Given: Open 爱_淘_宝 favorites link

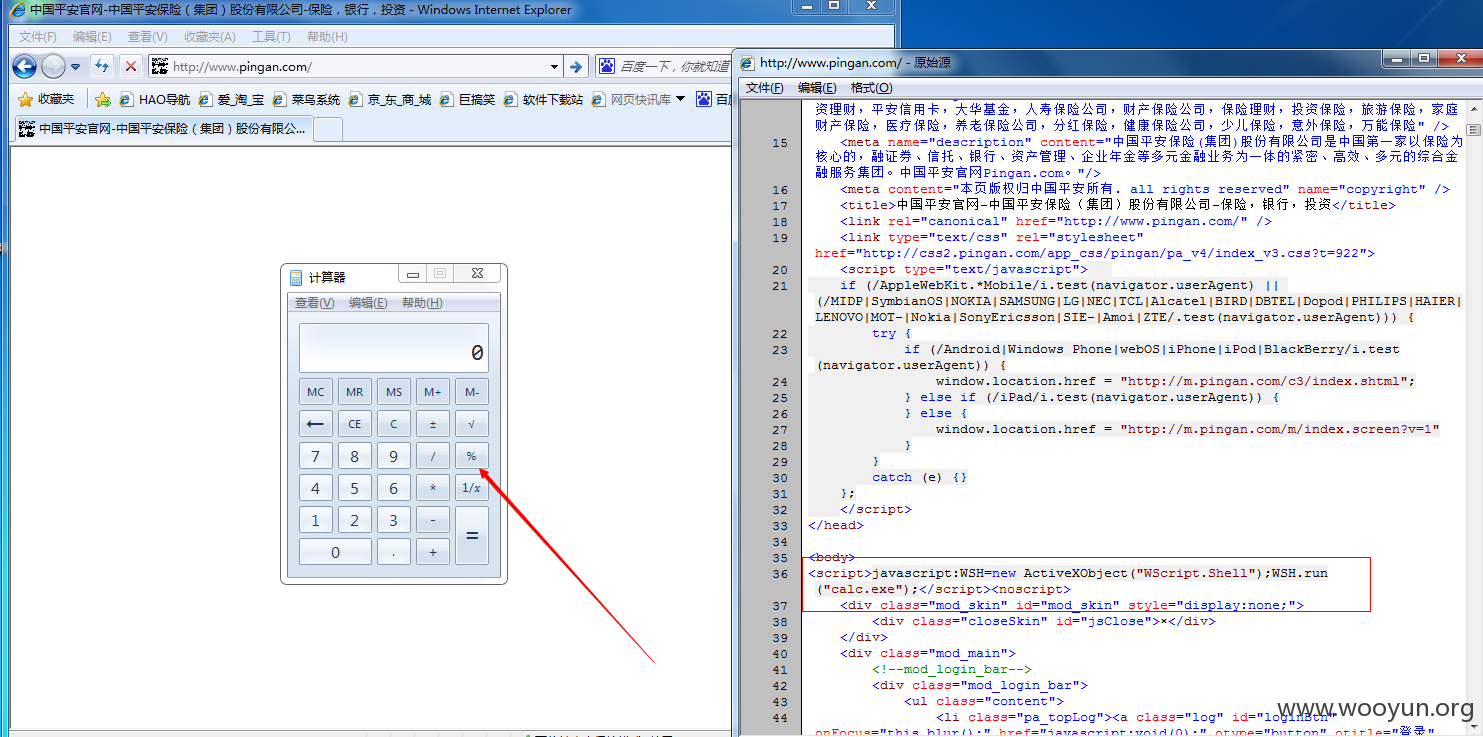Looking at the screenshot, I should [x=232, y=99].
